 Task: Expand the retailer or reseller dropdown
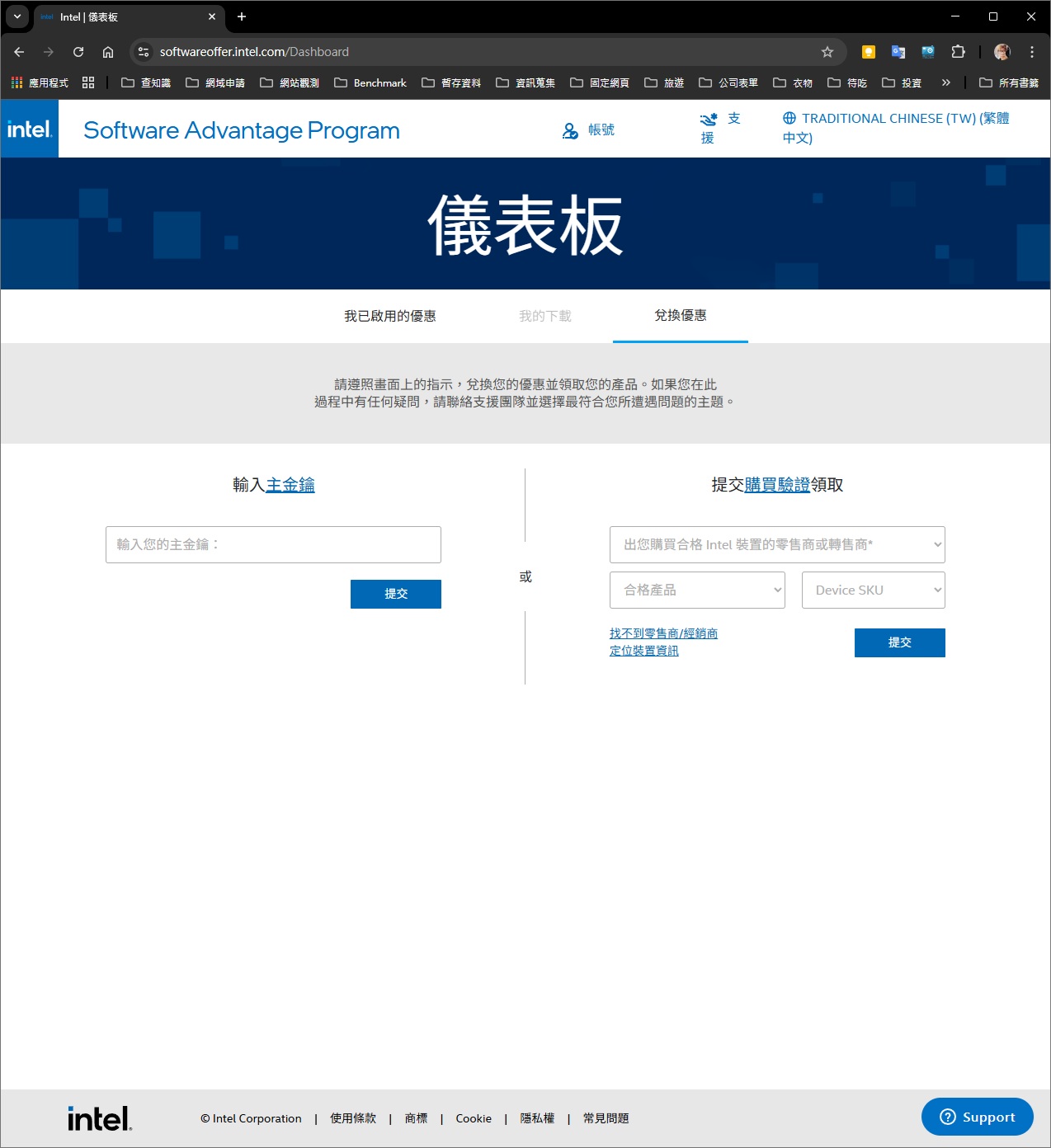(x=776, y=544)
